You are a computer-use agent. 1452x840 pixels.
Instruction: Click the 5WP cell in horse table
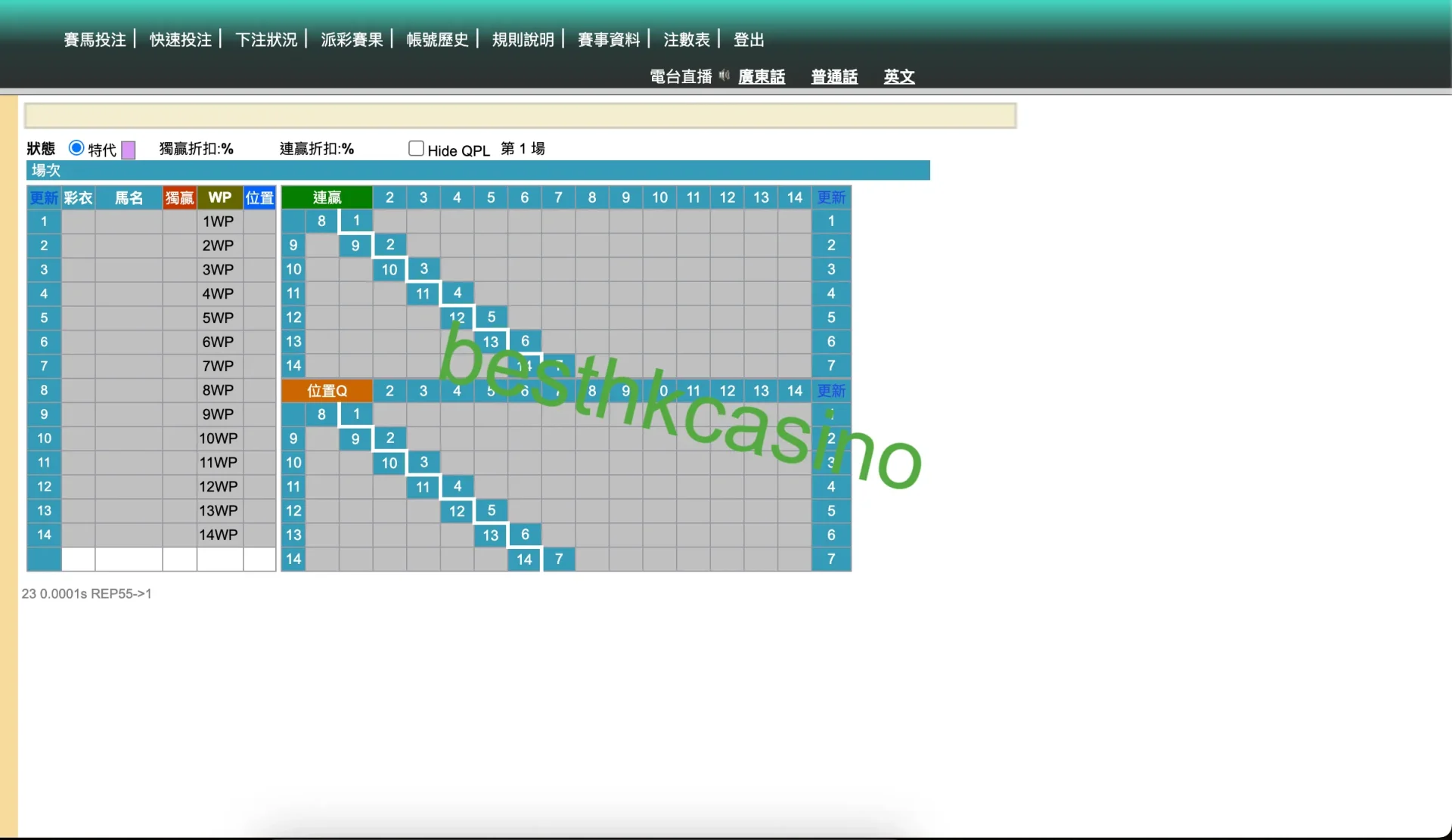coord(219,318)
